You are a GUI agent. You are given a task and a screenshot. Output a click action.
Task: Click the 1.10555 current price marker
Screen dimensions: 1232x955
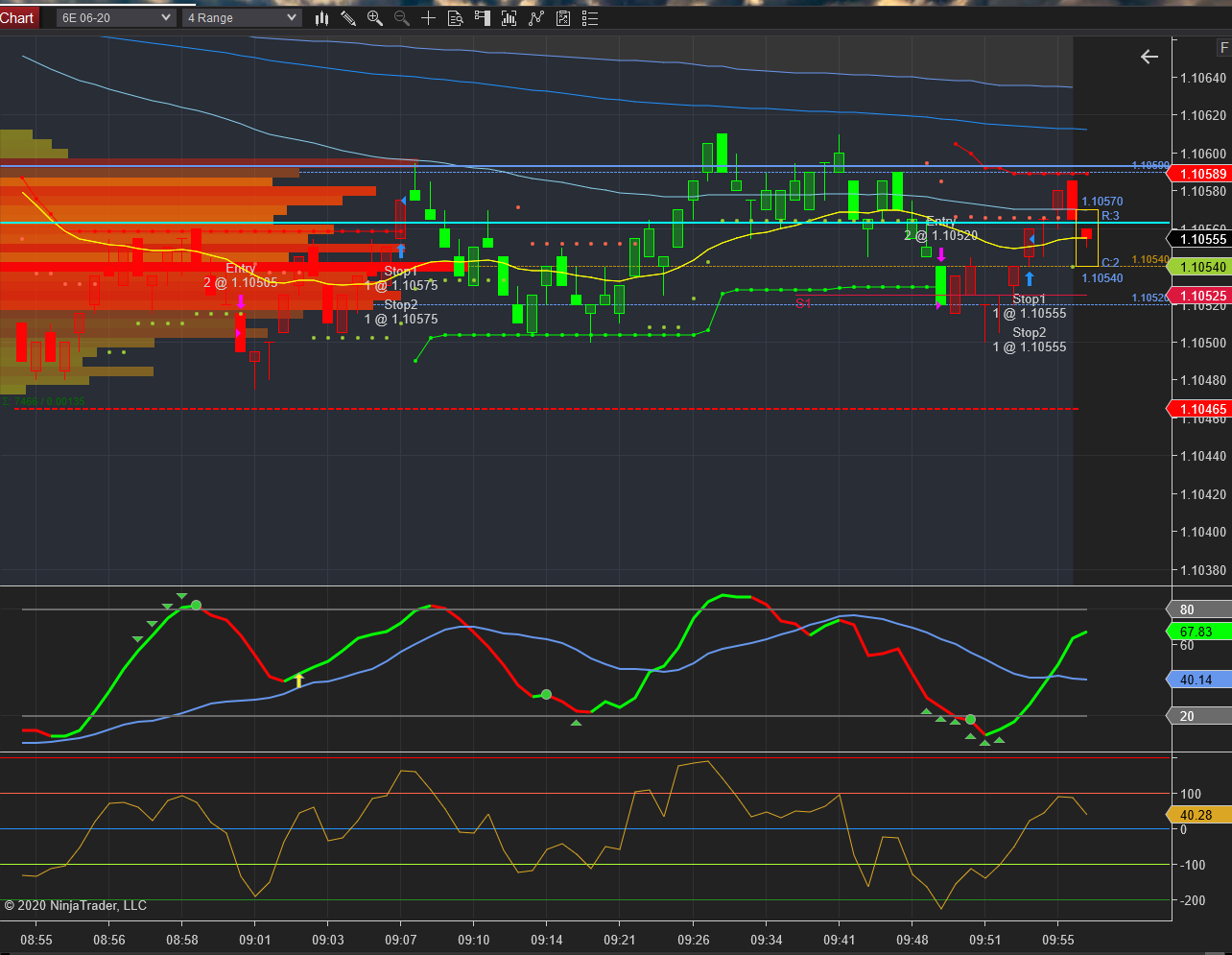pyautogui.click(x=1199, y=239)
